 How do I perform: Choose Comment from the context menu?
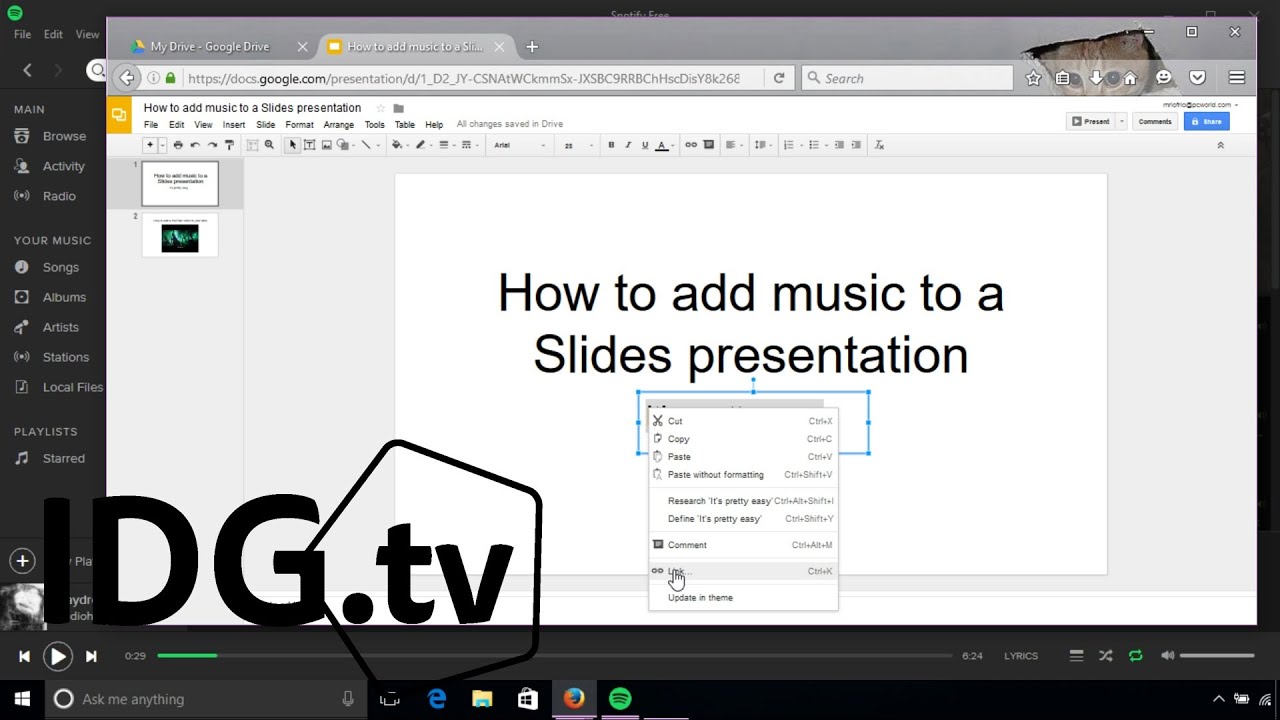(x=743, y=545)
